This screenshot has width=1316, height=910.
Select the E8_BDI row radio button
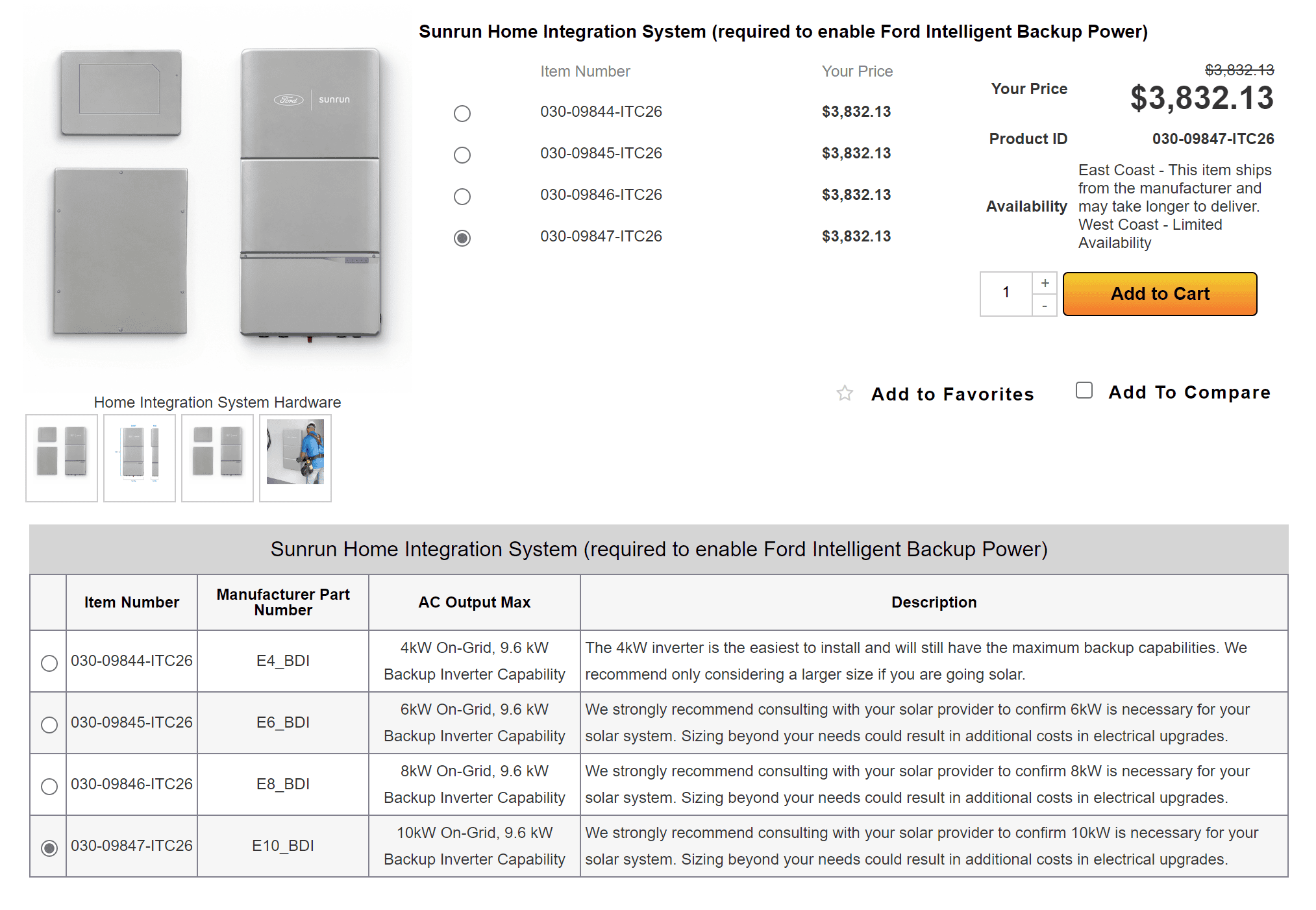coord(49,786)
